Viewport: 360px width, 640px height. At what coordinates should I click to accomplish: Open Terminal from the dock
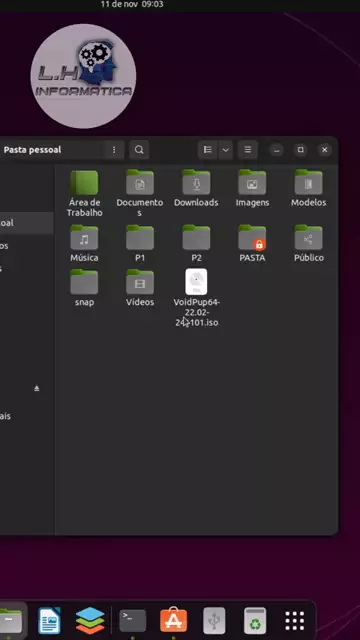pyautogui.click(x=133, y=620)
